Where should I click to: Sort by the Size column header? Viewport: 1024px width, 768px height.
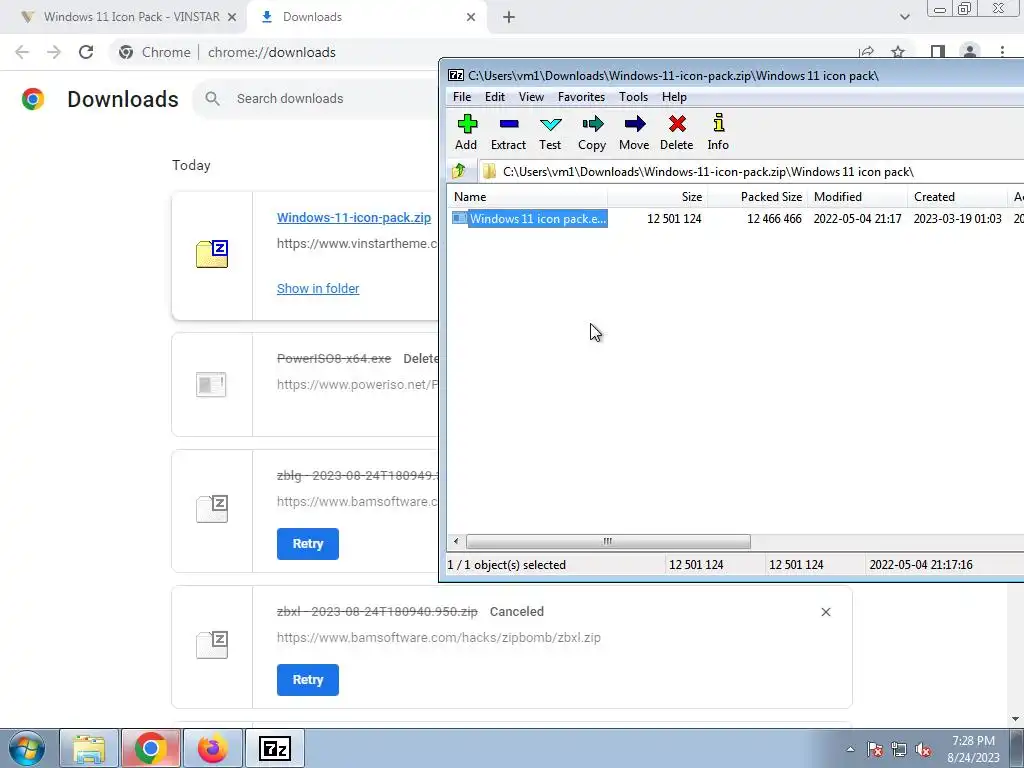click(658, 197)
